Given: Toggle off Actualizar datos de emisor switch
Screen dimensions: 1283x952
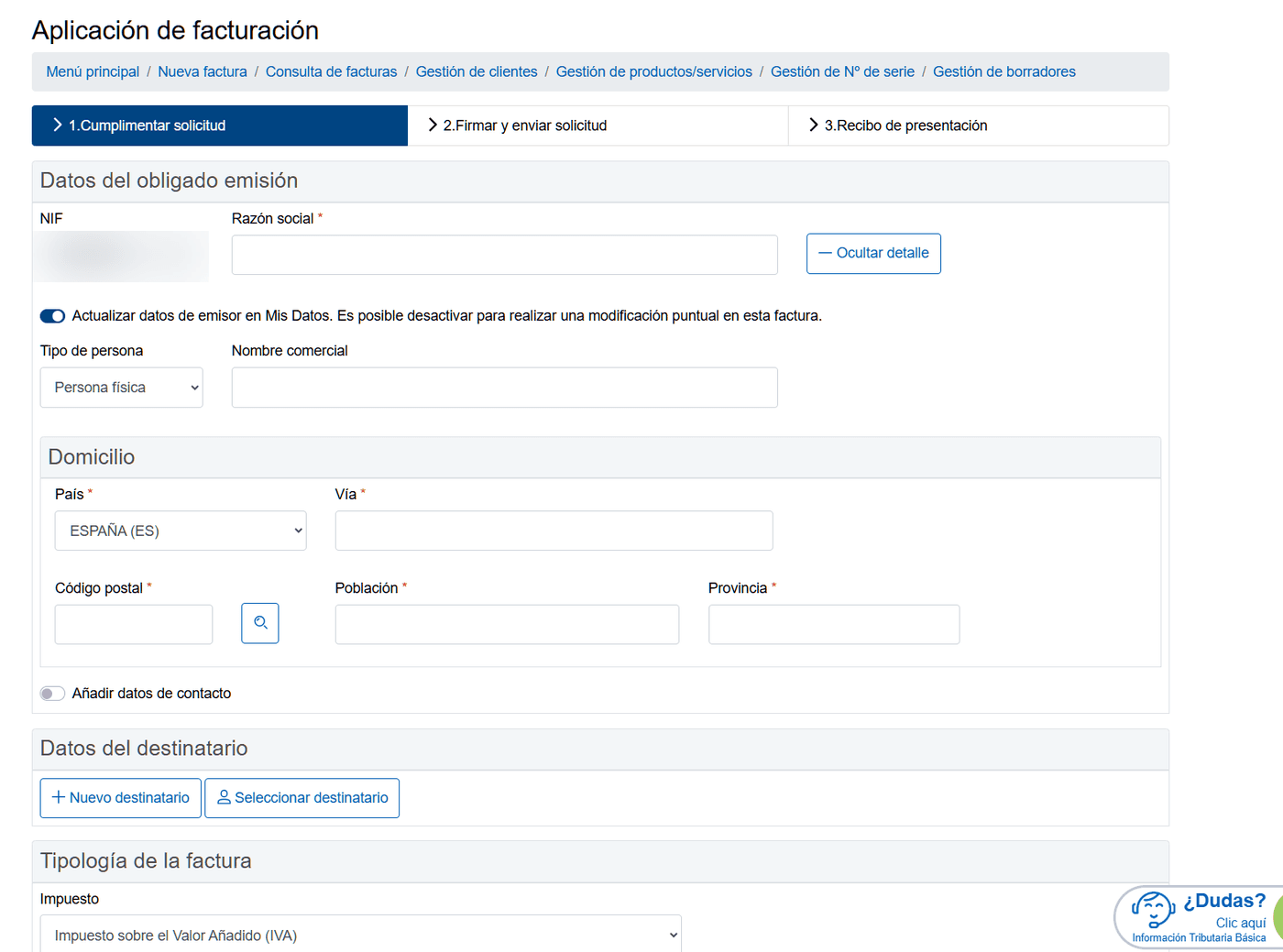Looking at the screenshot, I should tap(52, 316).
